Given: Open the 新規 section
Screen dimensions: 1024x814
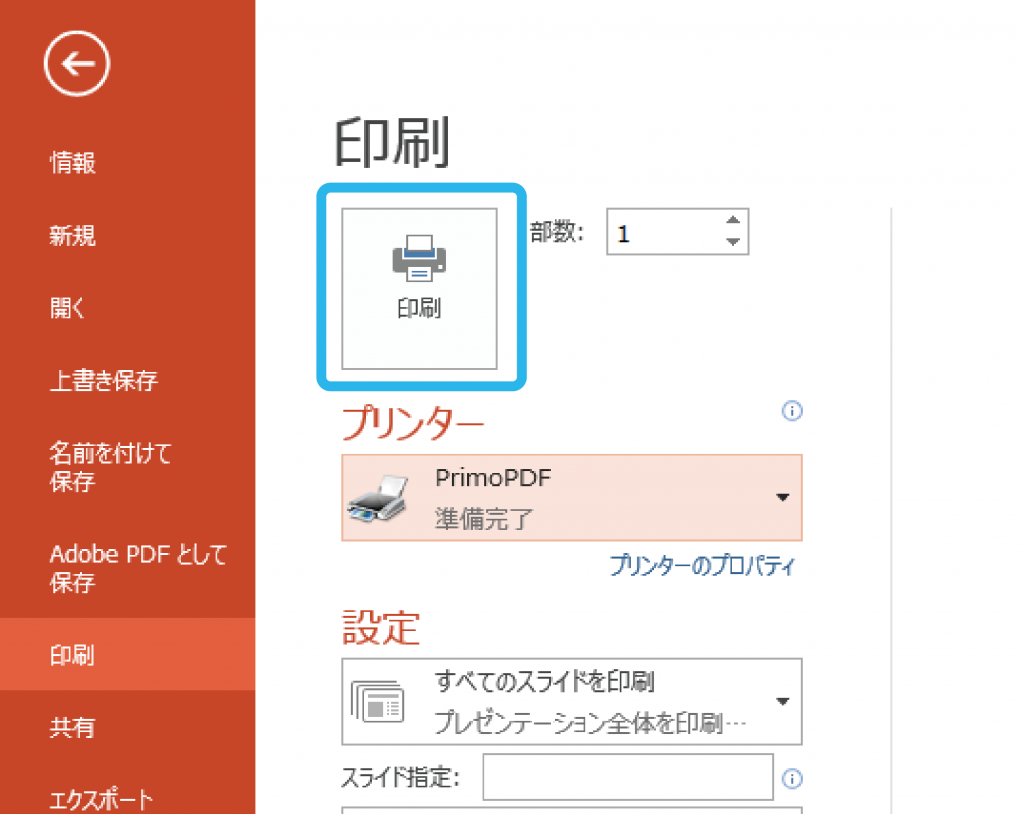Looking at the screenshot, I should click(x=72, y=235).
